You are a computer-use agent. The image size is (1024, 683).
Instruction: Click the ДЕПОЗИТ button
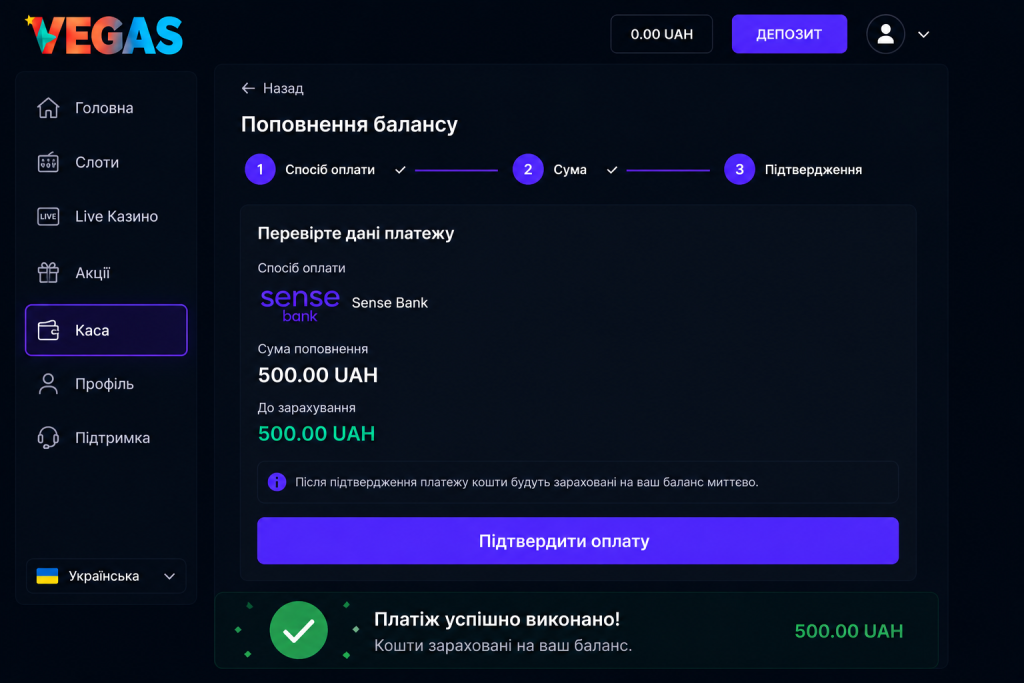pos(789,34)
